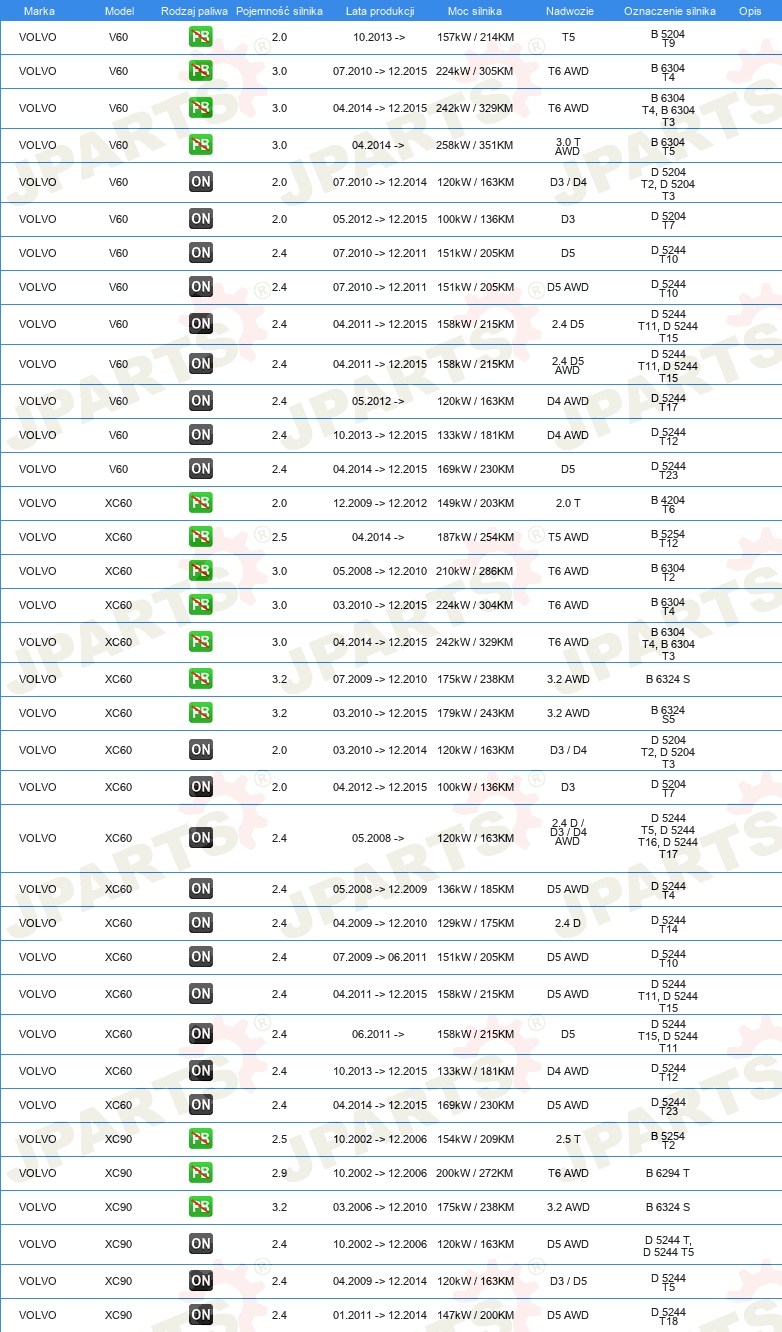Click the '01.2011 -> 12.2014' production years cell

pos(380,1315)
